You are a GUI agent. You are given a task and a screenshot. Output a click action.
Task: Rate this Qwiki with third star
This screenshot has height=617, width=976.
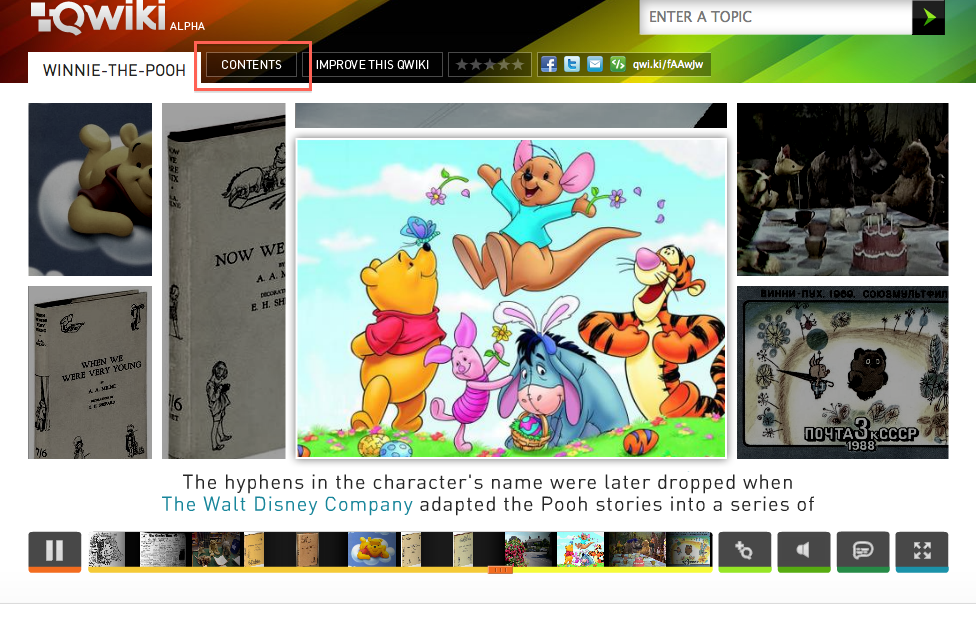coord(490,64)
